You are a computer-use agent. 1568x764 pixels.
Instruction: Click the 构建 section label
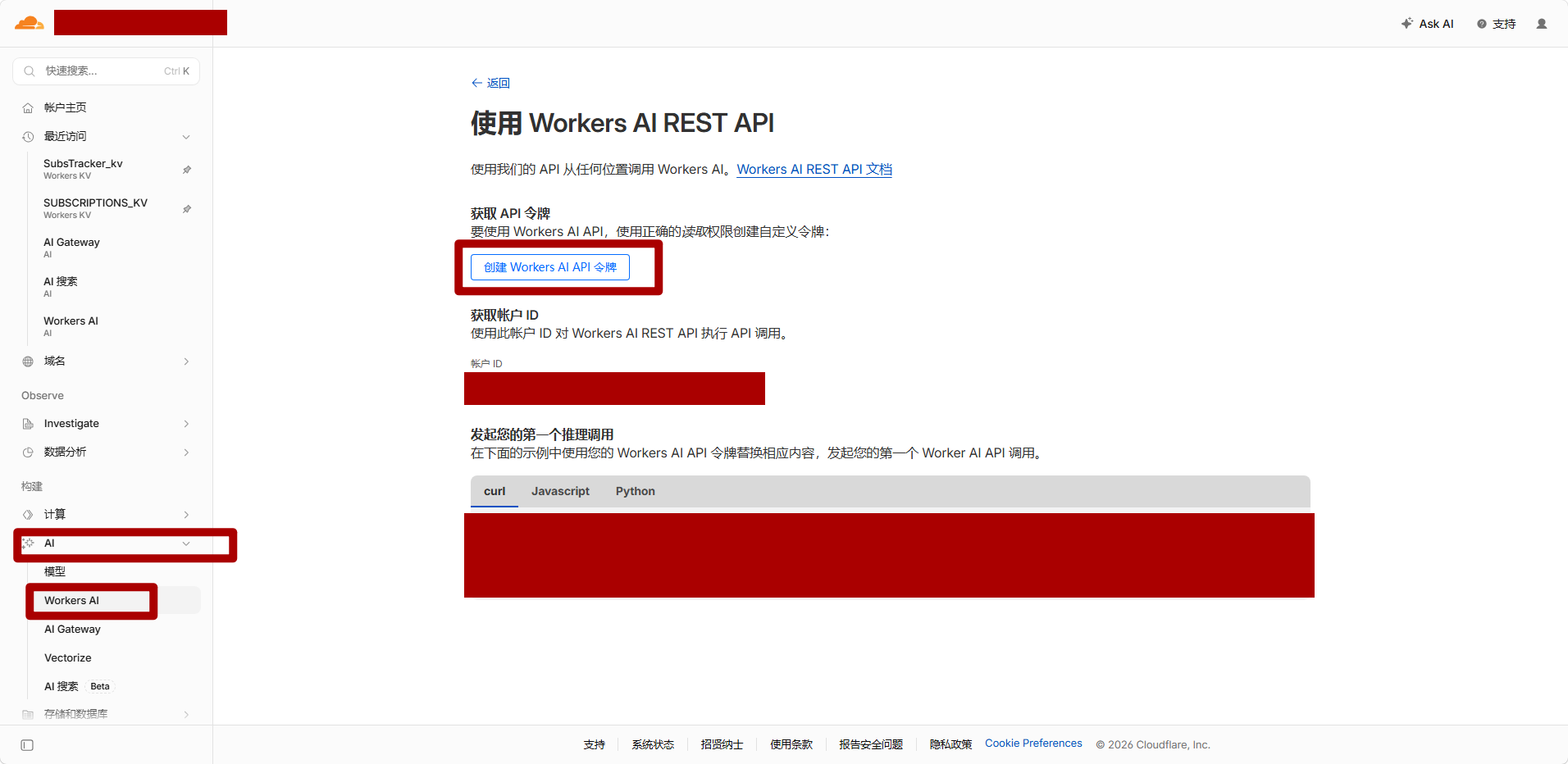pos(32,486)
